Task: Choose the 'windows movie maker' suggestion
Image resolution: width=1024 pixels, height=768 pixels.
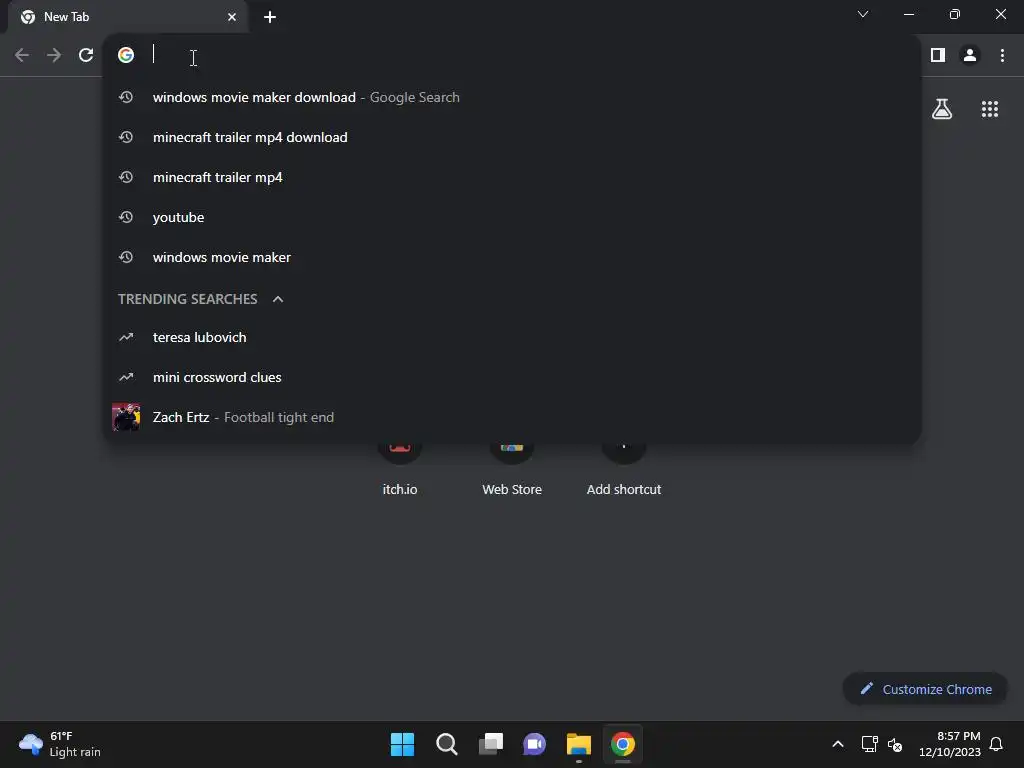Action: [x=512, y=257]
